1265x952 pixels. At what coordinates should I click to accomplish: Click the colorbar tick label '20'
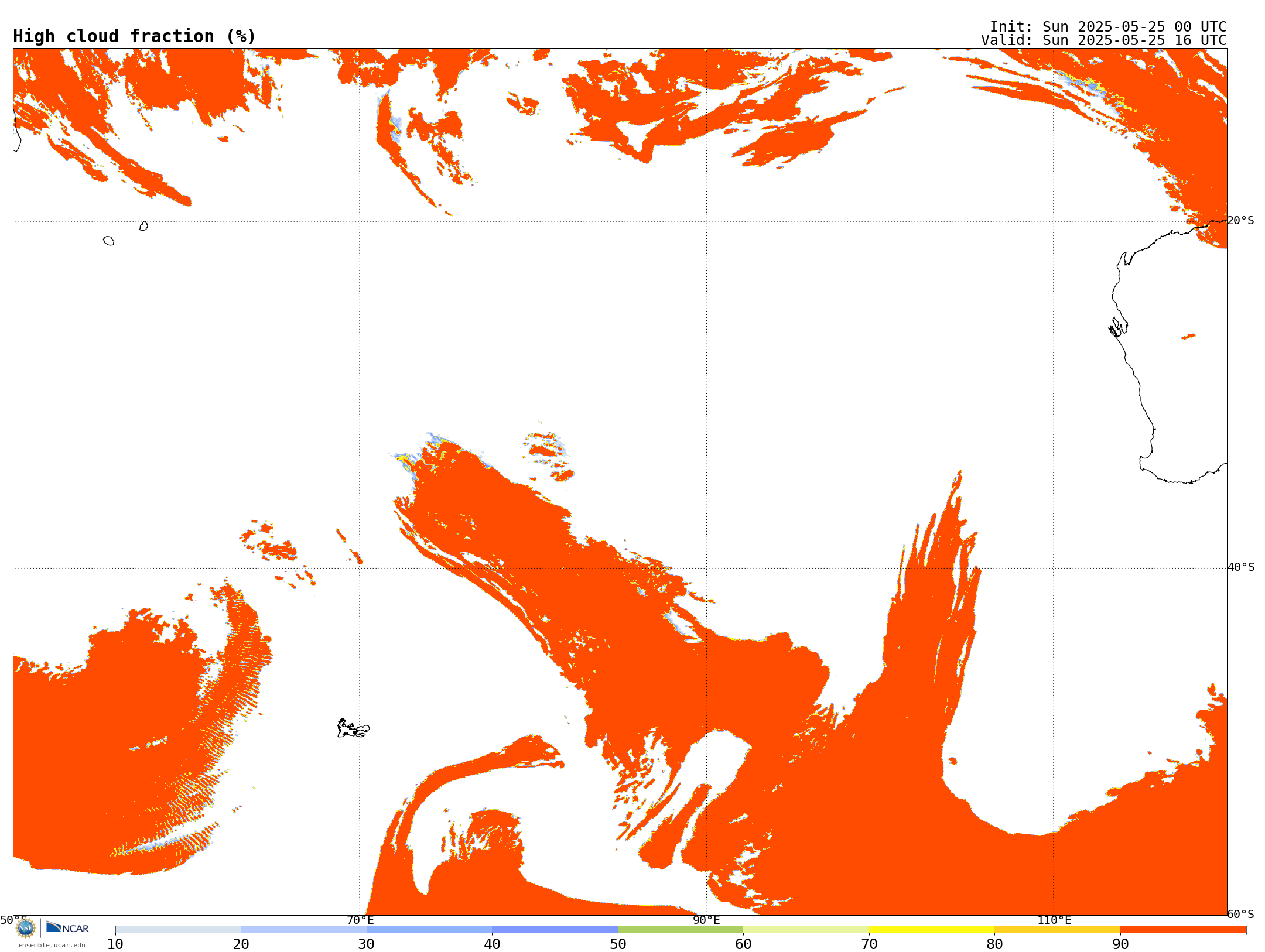click(241, 944)
